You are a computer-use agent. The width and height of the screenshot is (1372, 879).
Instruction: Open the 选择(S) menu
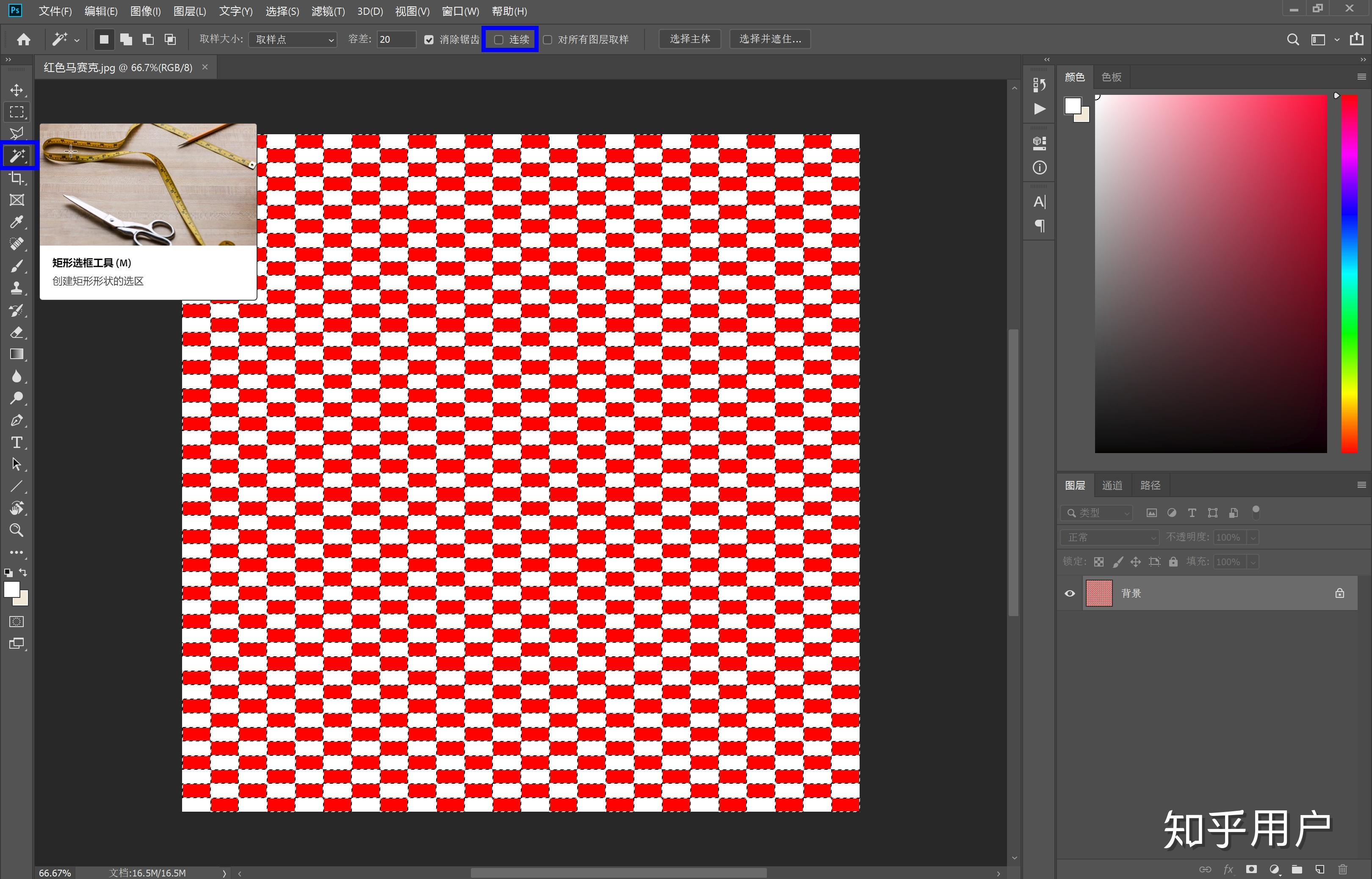pos(282,11)
